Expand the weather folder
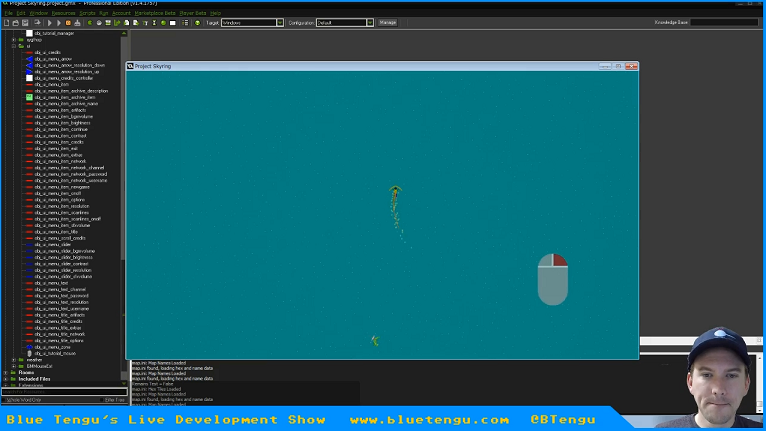Viewport: 766px width, 431px height. [14, 360]
